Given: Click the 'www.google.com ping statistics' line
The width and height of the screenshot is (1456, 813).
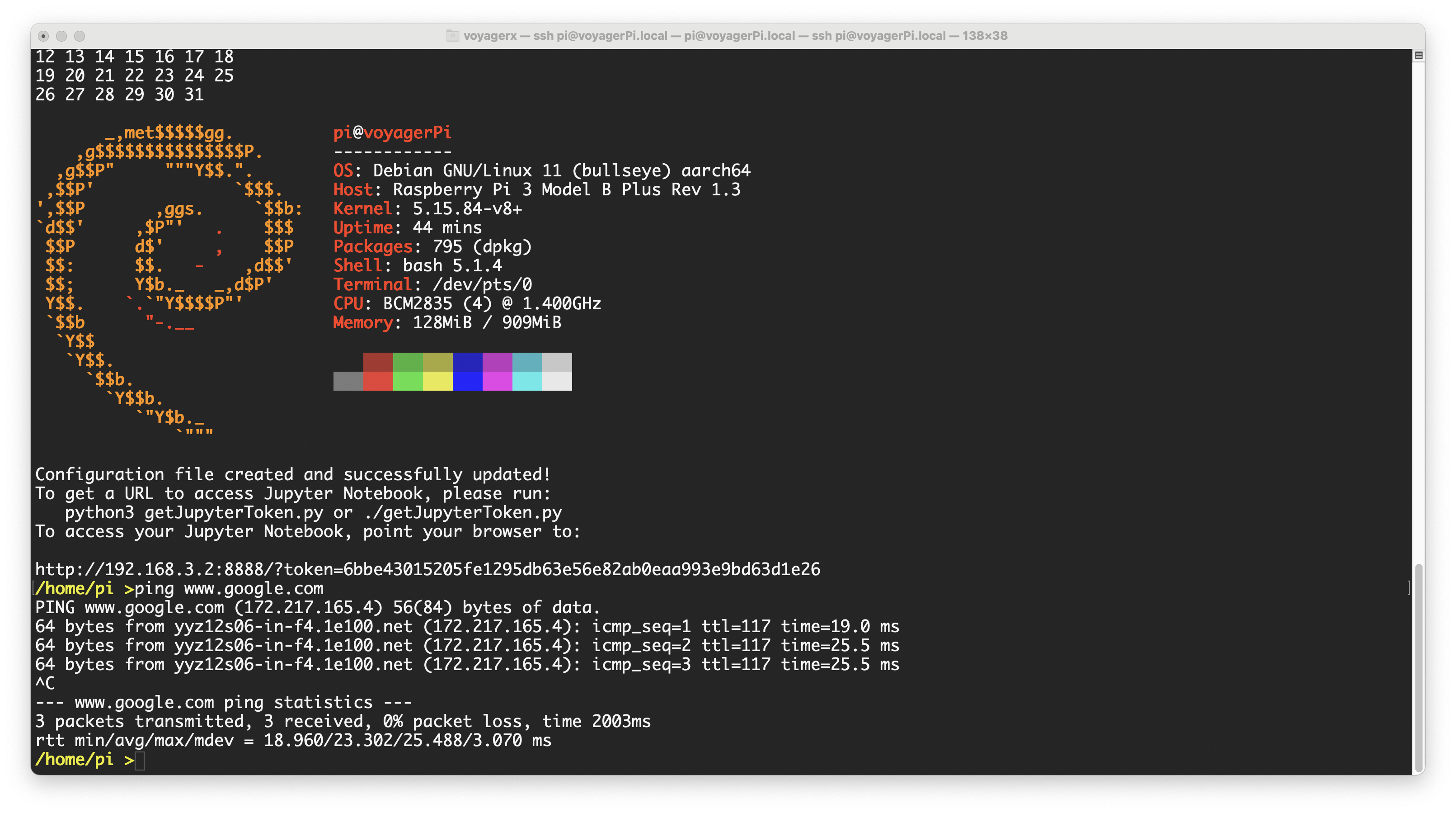Looking at the screenshot, I should (x=224, y=702).
